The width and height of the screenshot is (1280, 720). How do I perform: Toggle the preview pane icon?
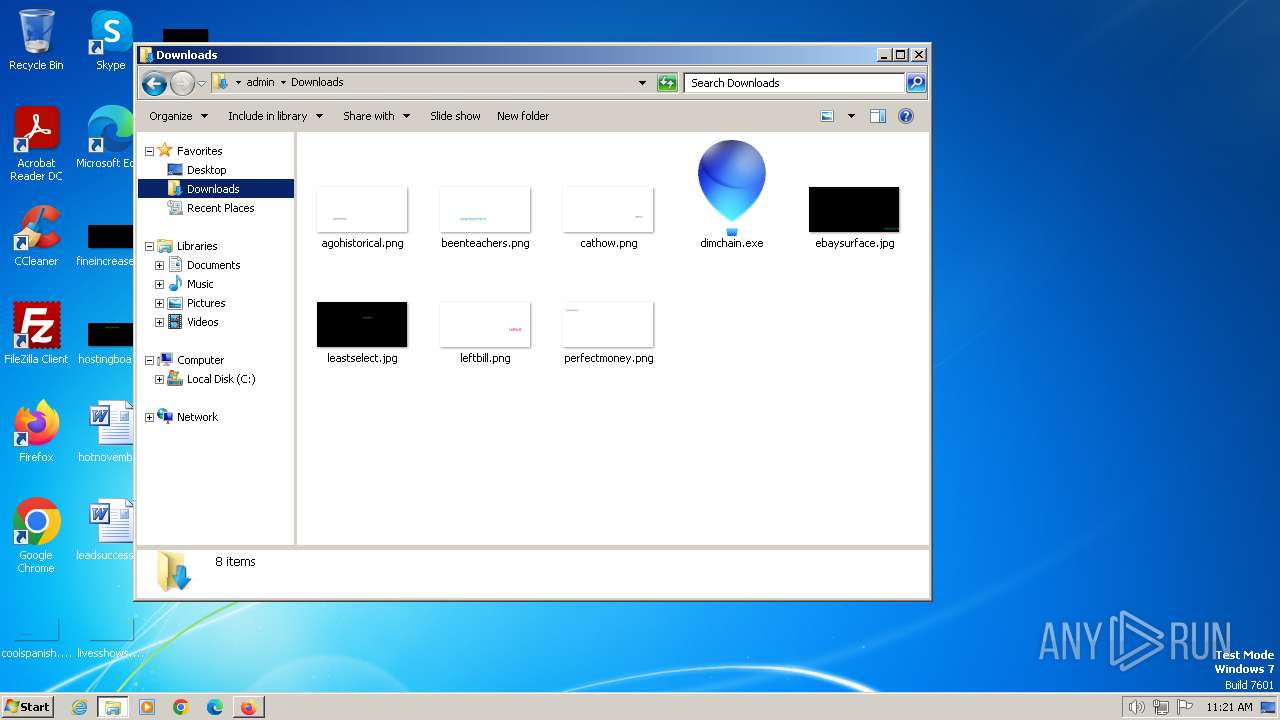[x=878, y=116]
